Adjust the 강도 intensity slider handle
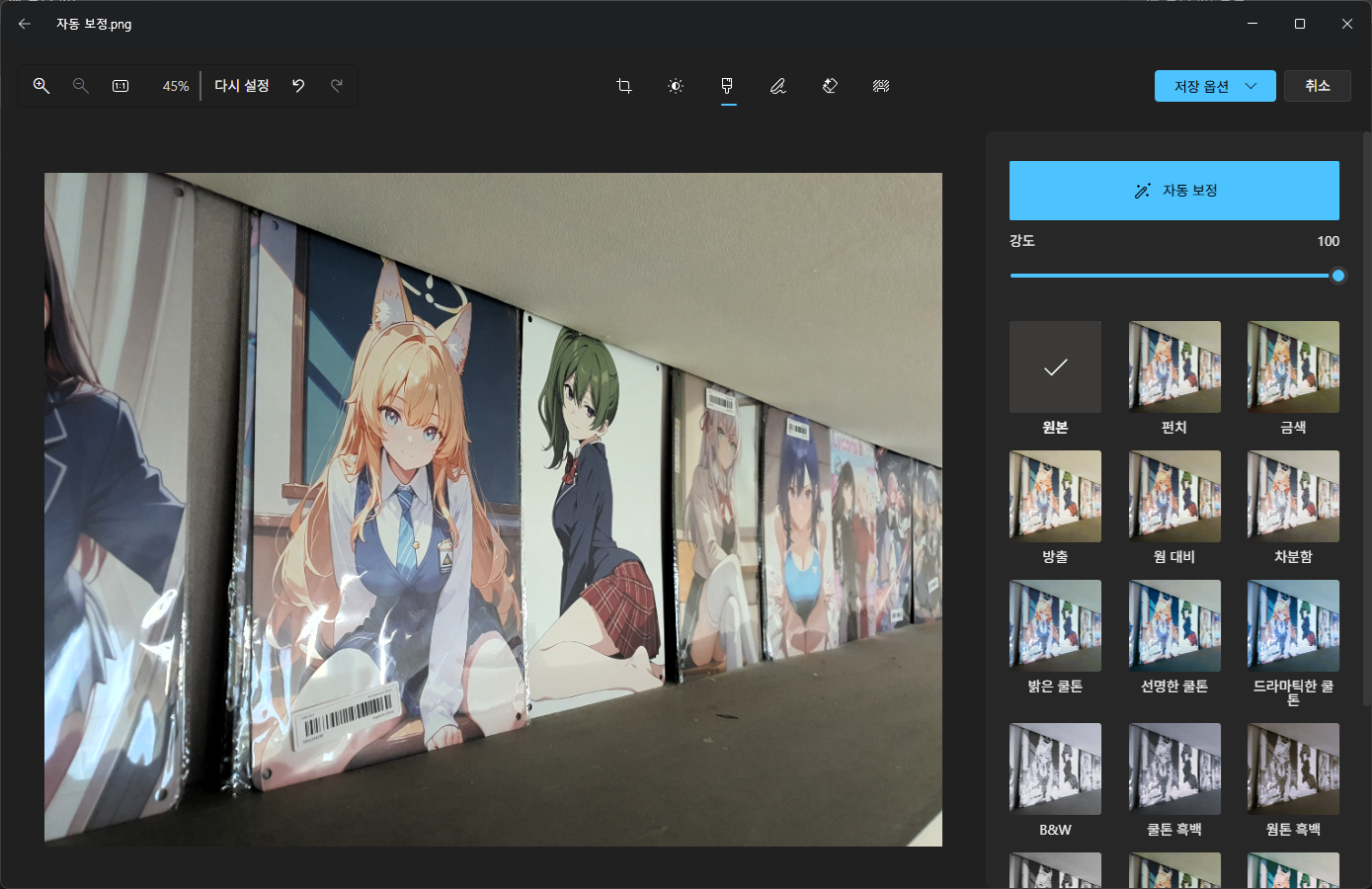This screenshot has height=889, width=1372. (1338, 276)
